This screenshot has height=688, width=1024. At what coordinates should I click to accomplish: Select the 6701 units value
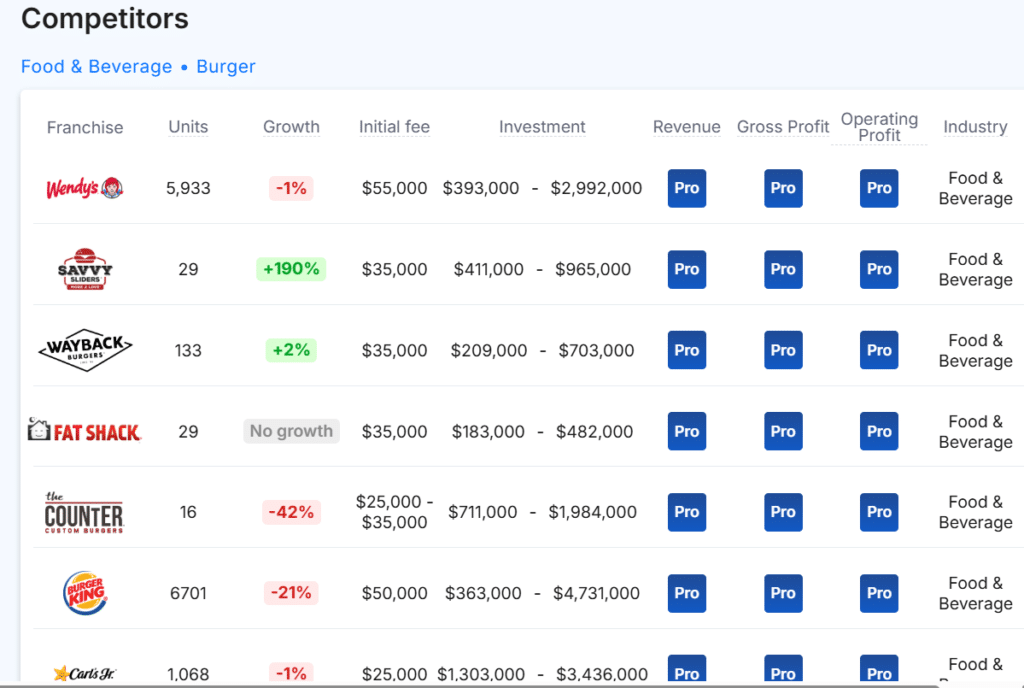[188, 593]
